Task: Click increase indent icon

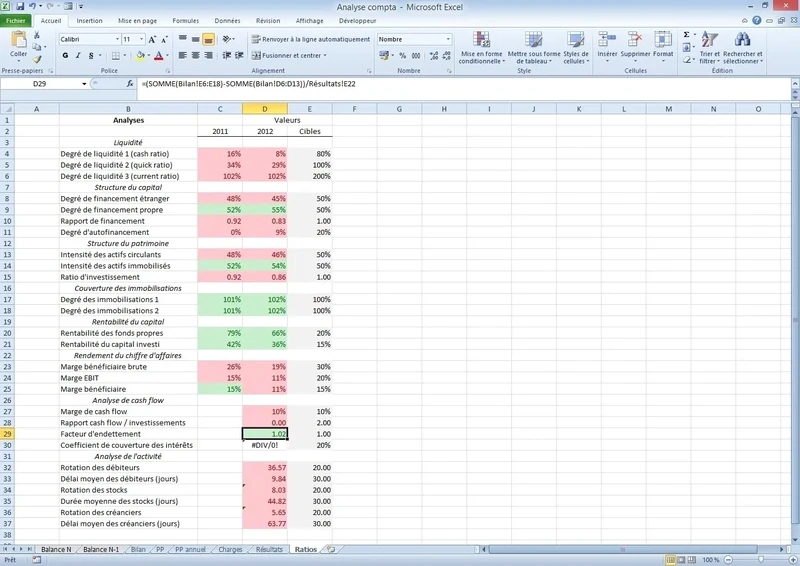Action: point(239,55)
